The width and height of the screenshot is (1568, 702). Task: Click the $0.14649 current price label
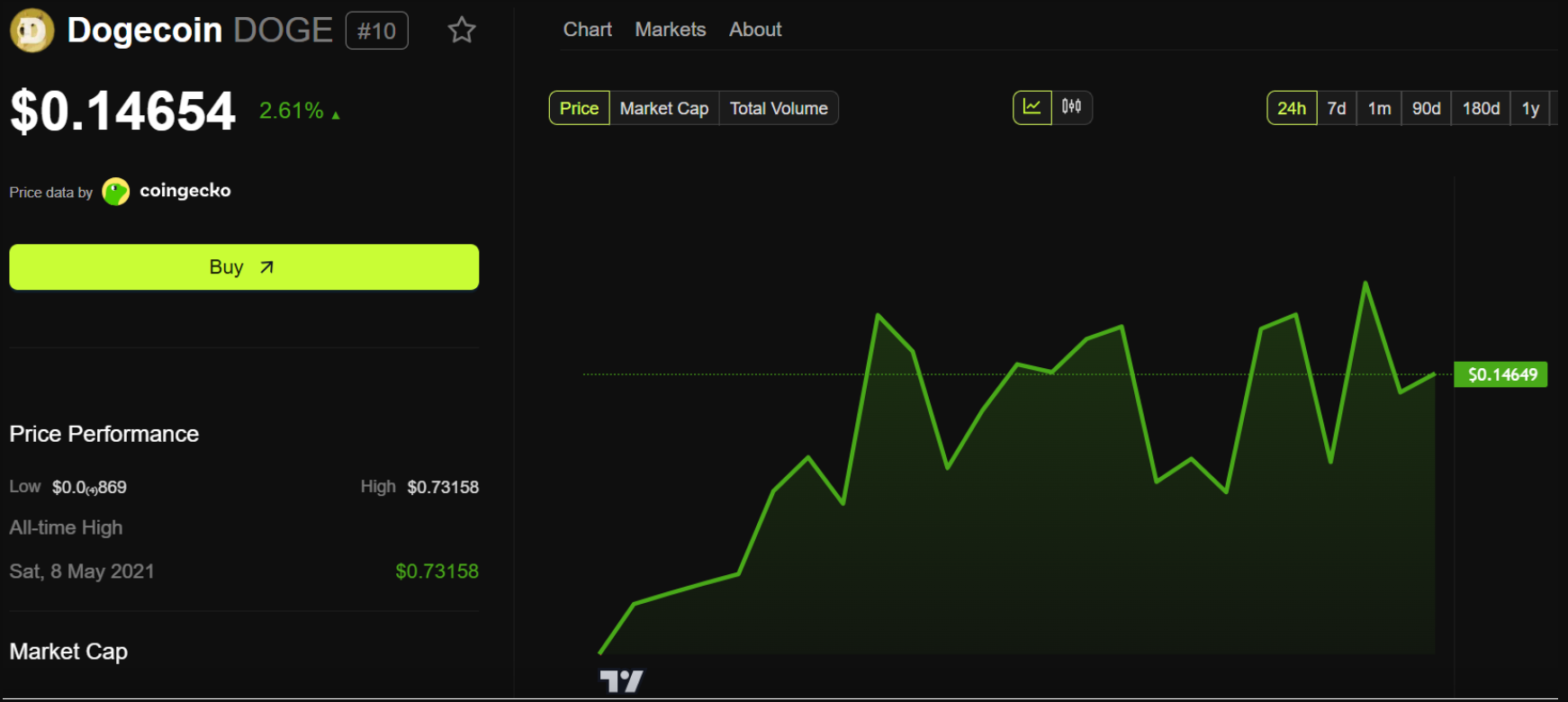click(1501, 374)
